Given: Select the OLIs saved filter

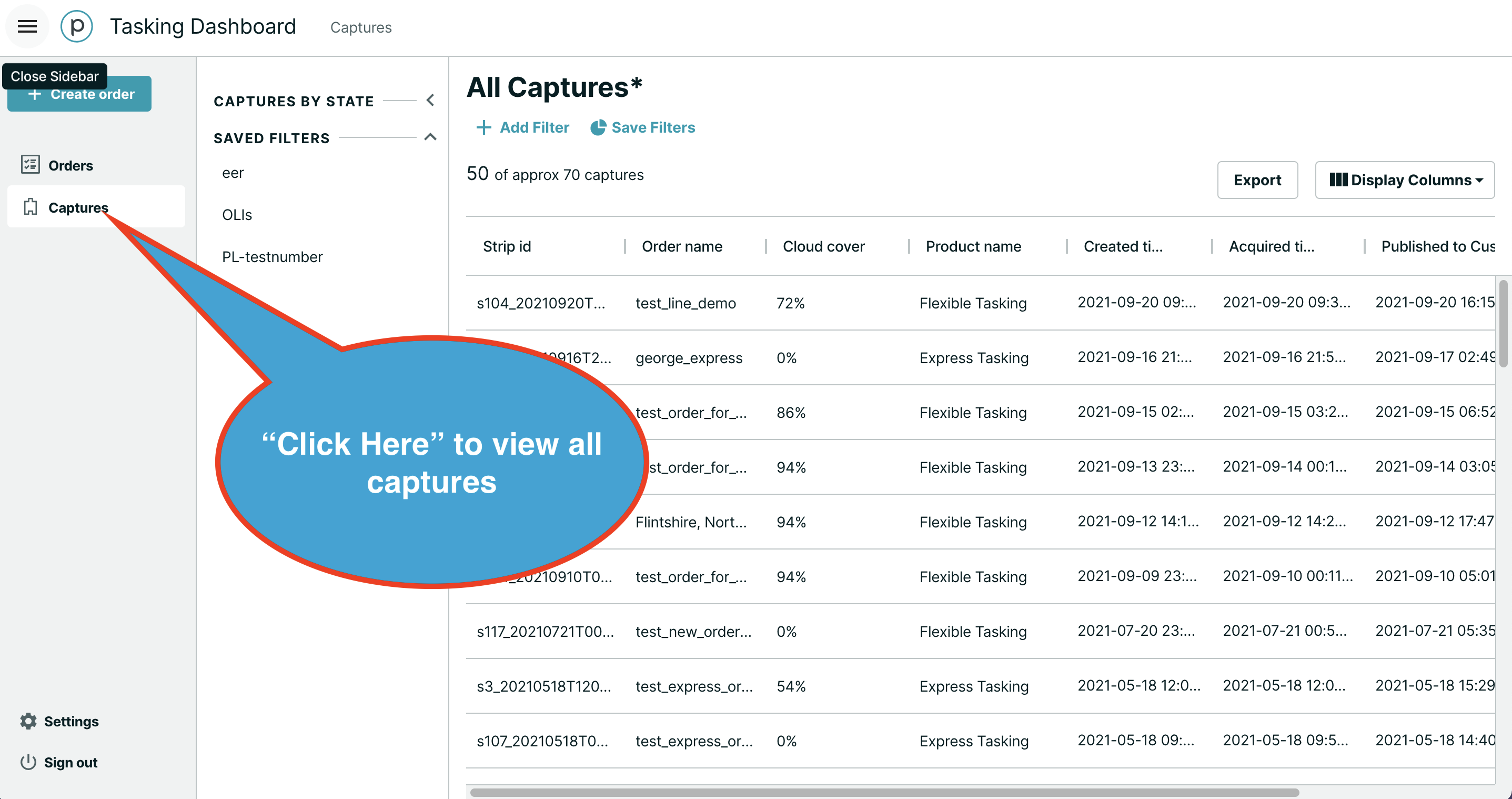Looking at the screenshot, I should pyautogui.click(x=237, y=215).
